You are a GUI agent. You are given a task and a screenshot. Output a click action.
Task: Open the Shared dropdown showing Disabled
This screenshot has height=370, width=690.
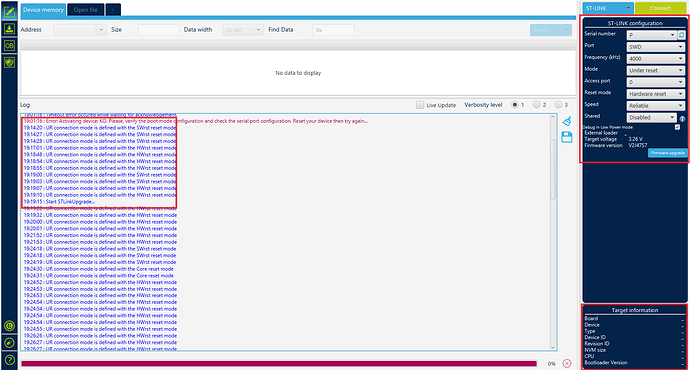pyautogui.click(x=652, y=117)
